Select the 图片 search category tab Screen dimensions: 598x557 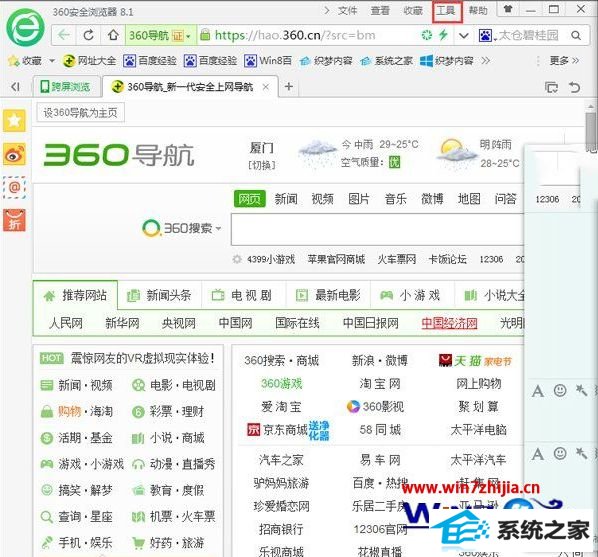coord(359,199)
